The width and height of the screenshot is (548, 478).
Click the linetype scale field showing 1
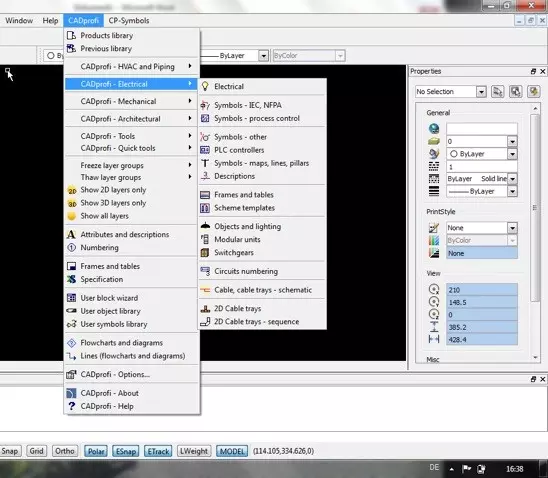click(x=482, y=167)
